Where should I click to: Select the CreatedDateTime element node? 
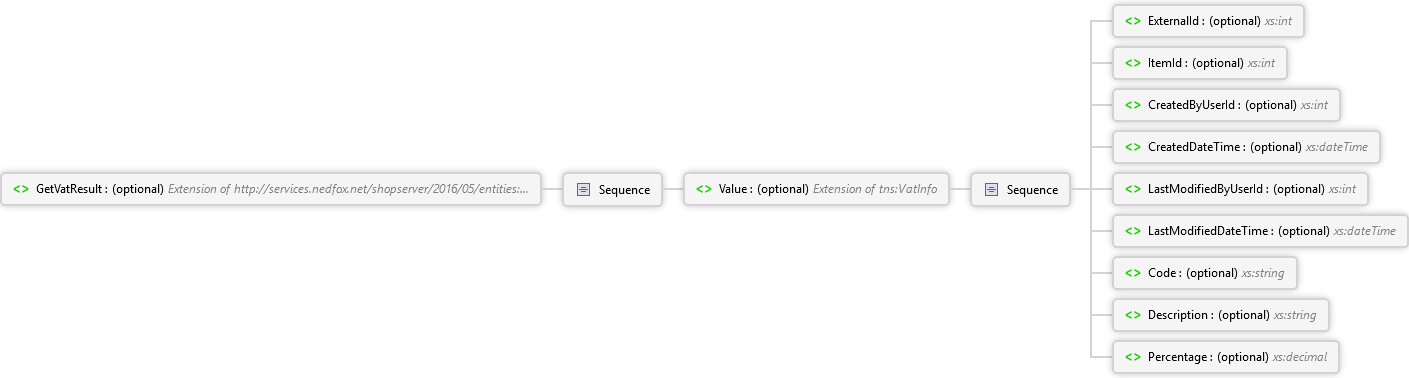[1247, 147]
